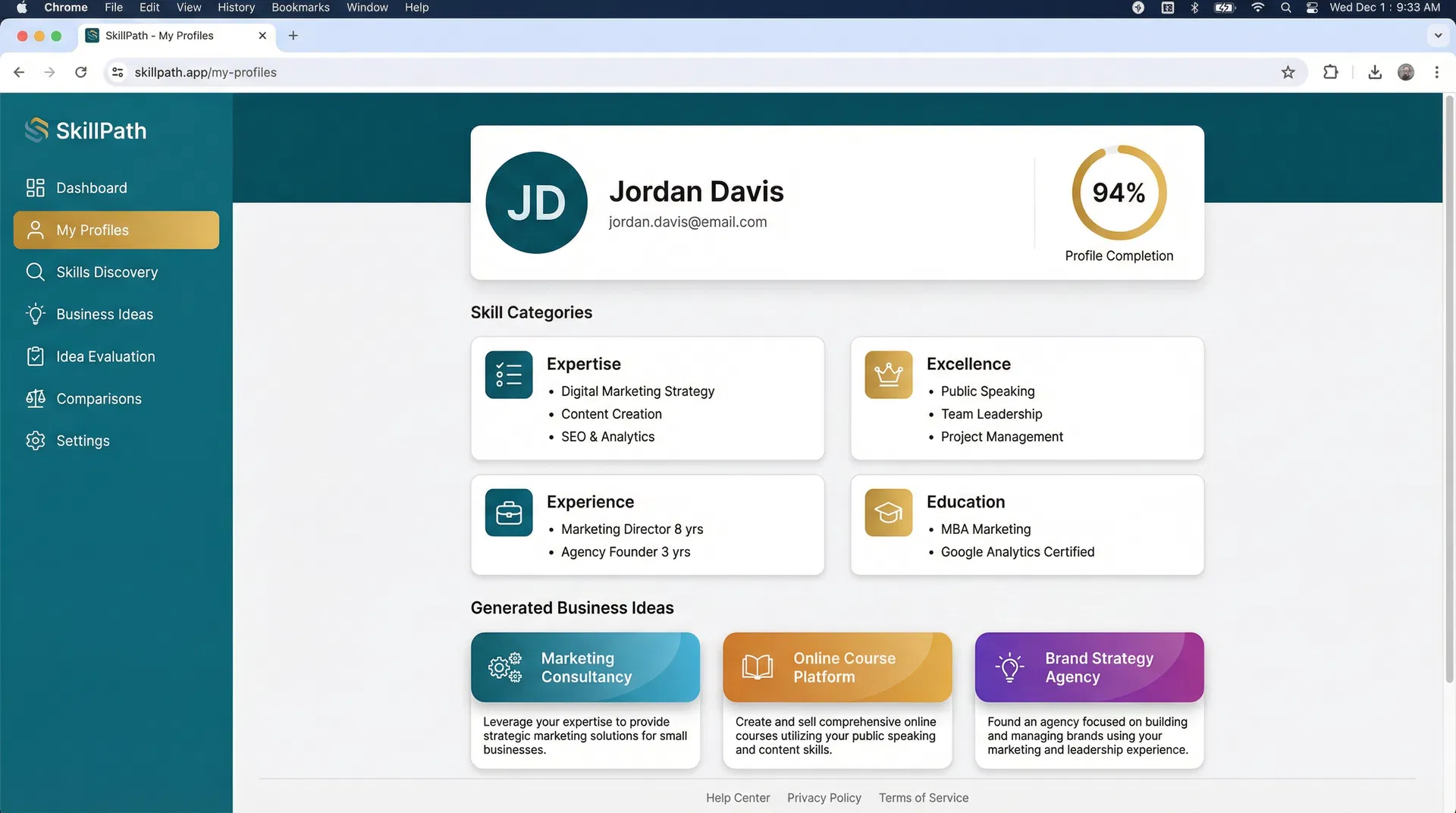This screenshot has height=813, width=1456.
Task: Click the crown icon on the Excellence card
Action: point(887,374)
